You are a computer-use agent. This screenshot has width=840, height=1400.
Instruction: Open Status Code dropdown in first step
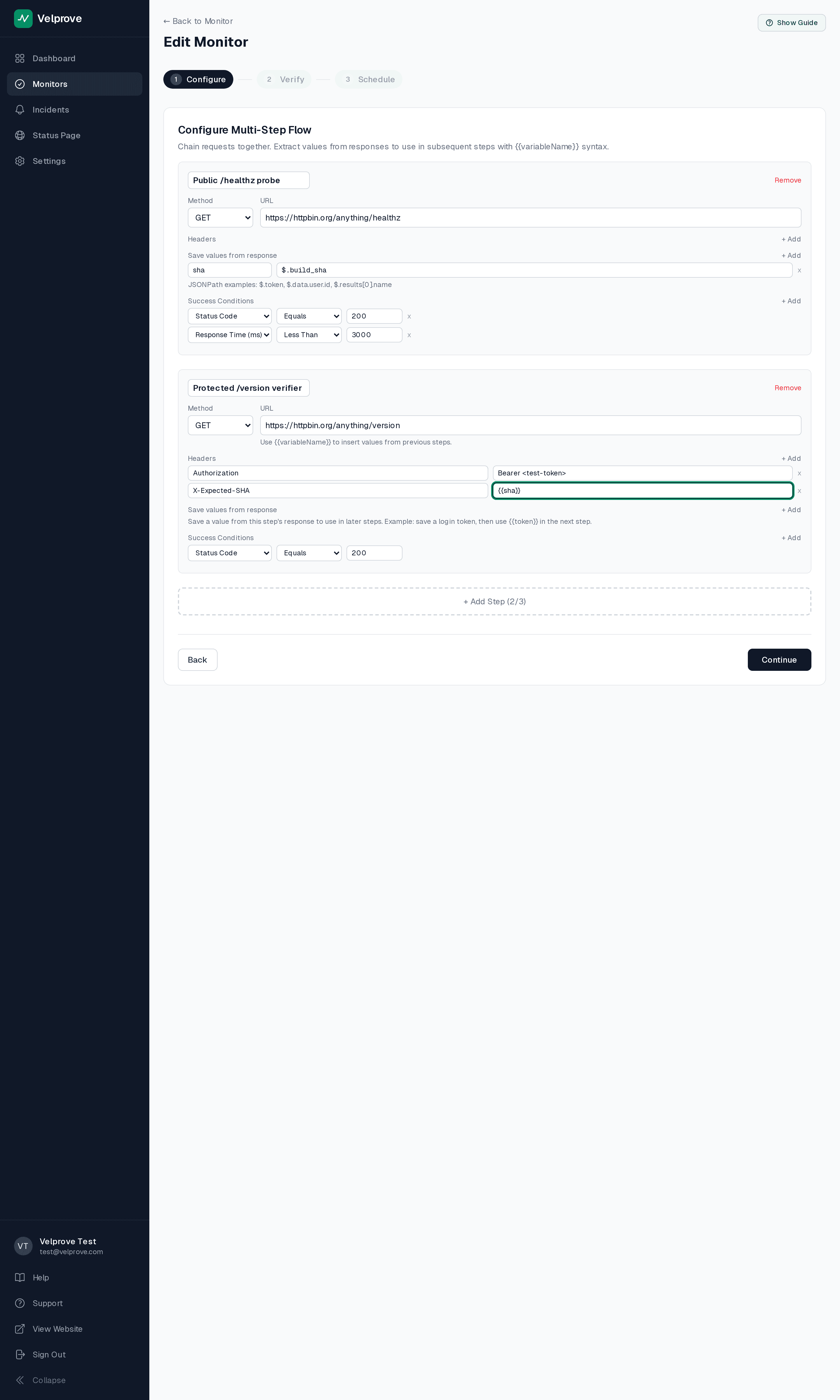click(x=230, y=316)
